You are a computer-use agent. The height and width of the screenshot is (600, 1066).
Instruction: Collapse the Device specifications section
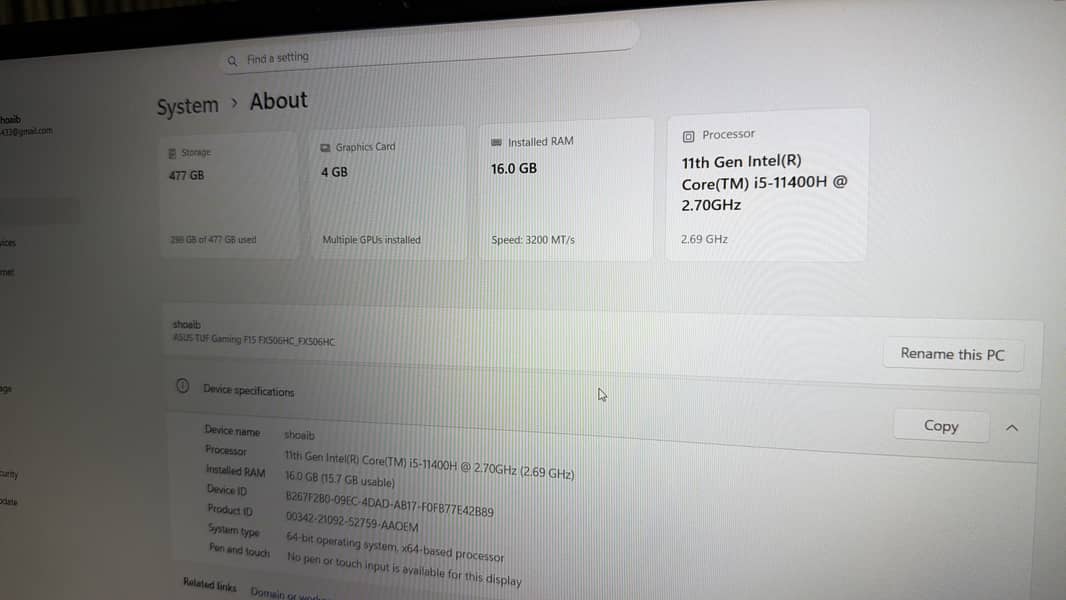pyautogui.click(x=1011, y=427)
